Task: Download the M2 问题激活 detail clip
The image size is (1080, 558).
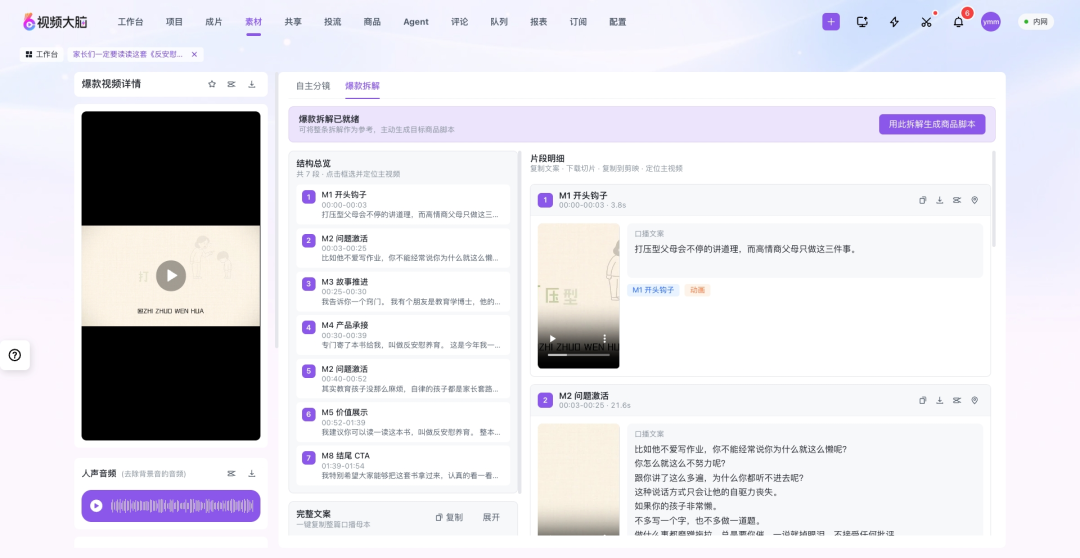Action: point(939,400)
